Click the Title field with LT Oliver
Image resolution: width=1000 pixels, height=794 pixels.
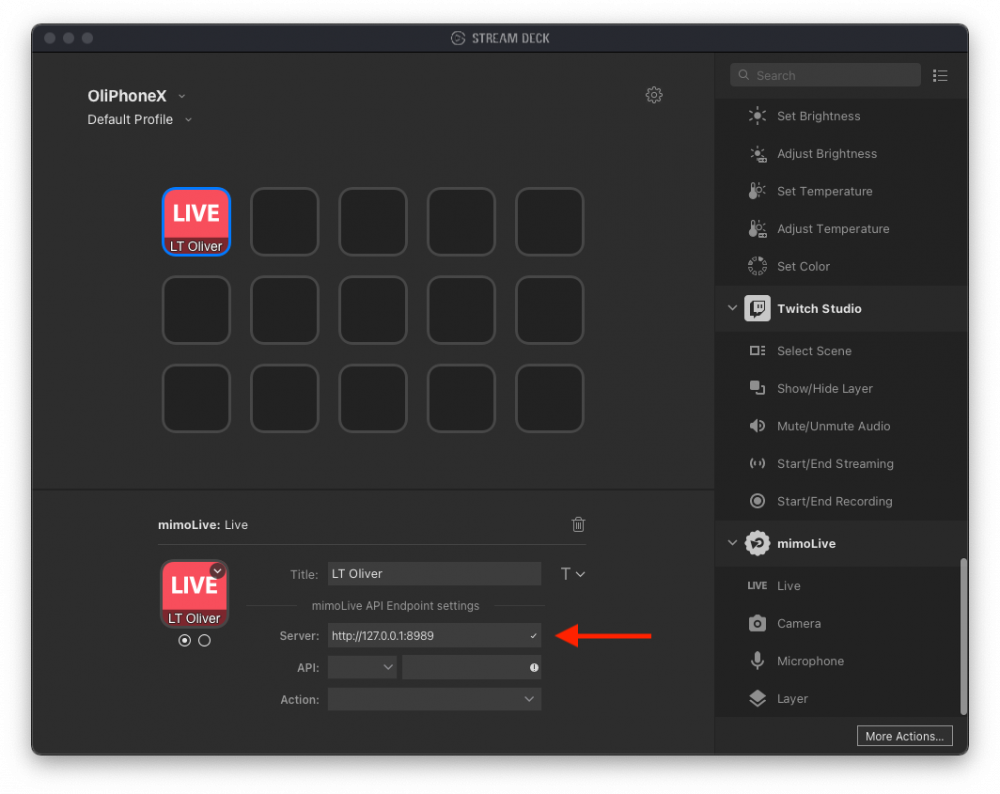coord(434,574)
